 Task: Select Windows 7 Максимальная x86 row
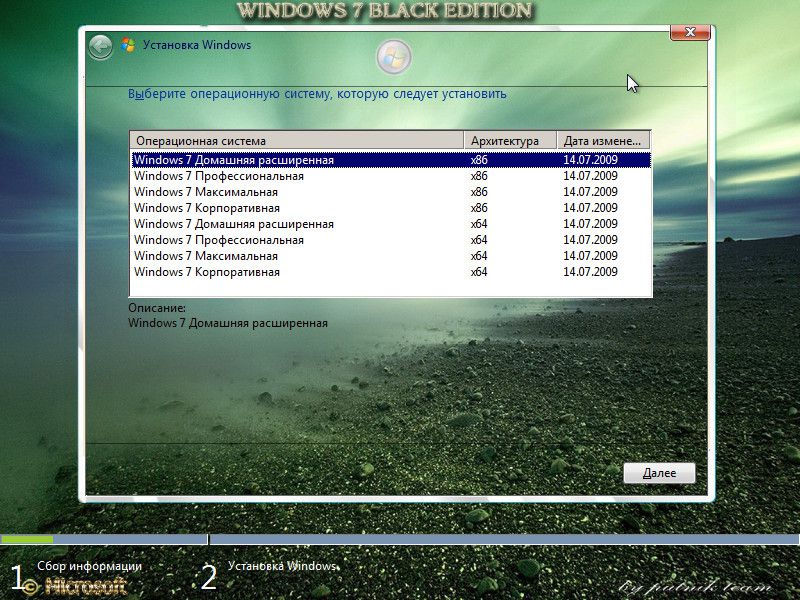391,192
